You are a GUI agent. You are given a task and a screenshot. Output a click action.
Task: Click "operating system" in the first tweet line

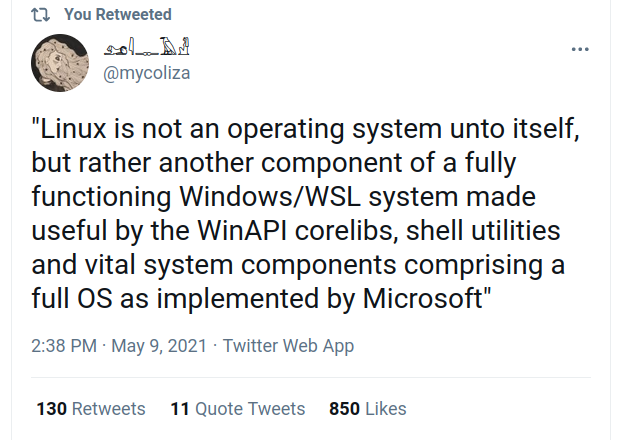pyautogui.click(x=334, y=130)
